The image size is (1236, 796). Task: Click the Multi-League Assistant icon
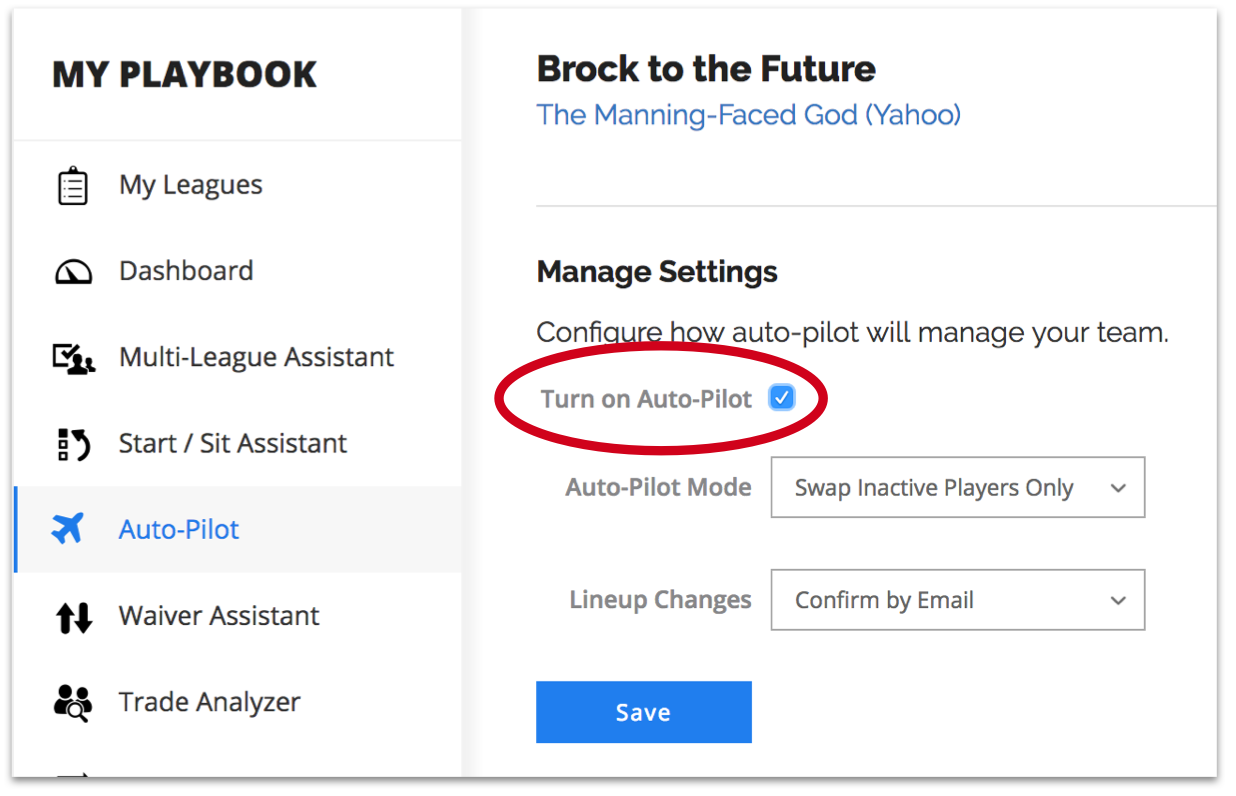(73, 358)
